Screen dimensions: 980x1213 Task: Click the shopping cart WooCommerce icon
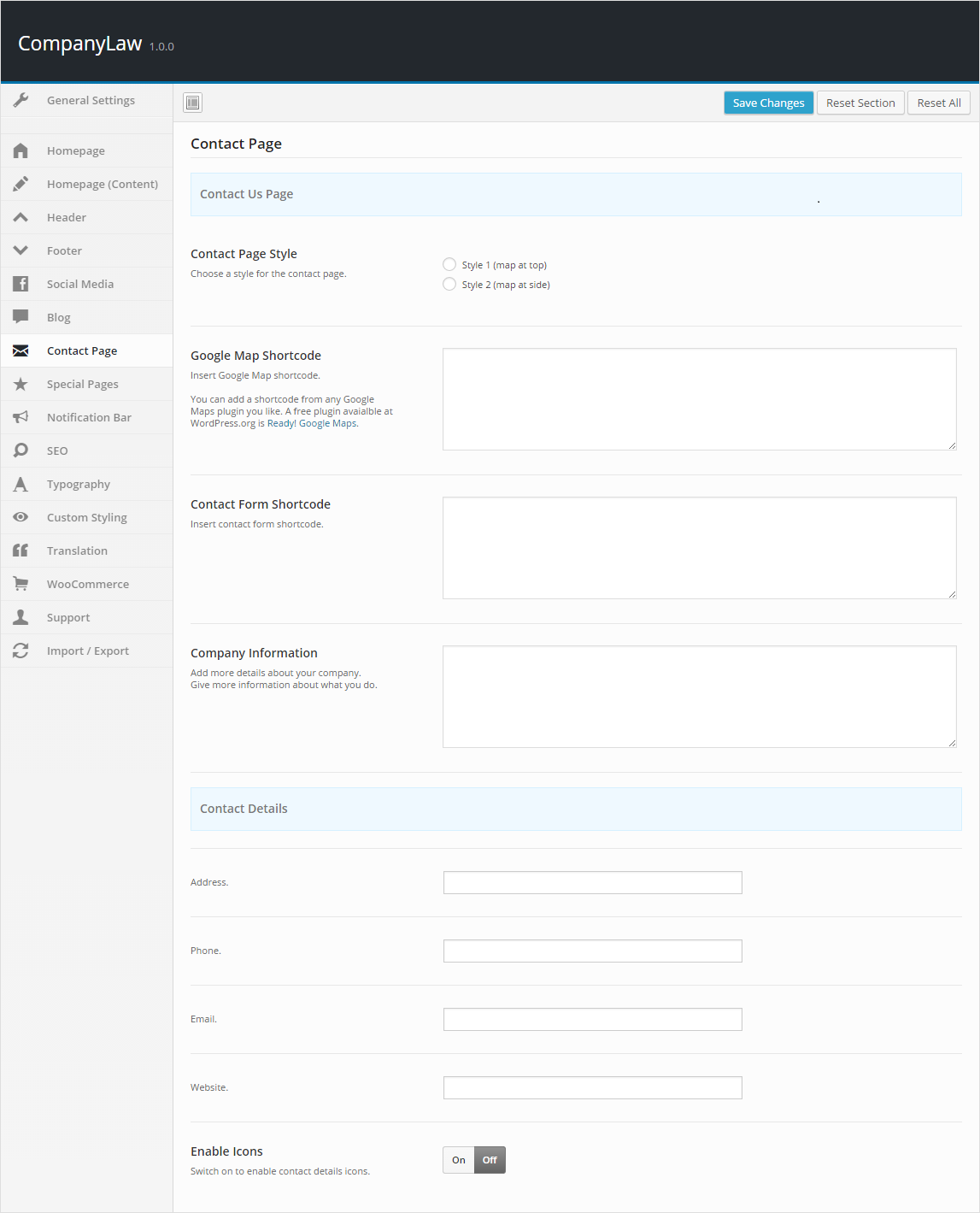click(x=21, y=584)
